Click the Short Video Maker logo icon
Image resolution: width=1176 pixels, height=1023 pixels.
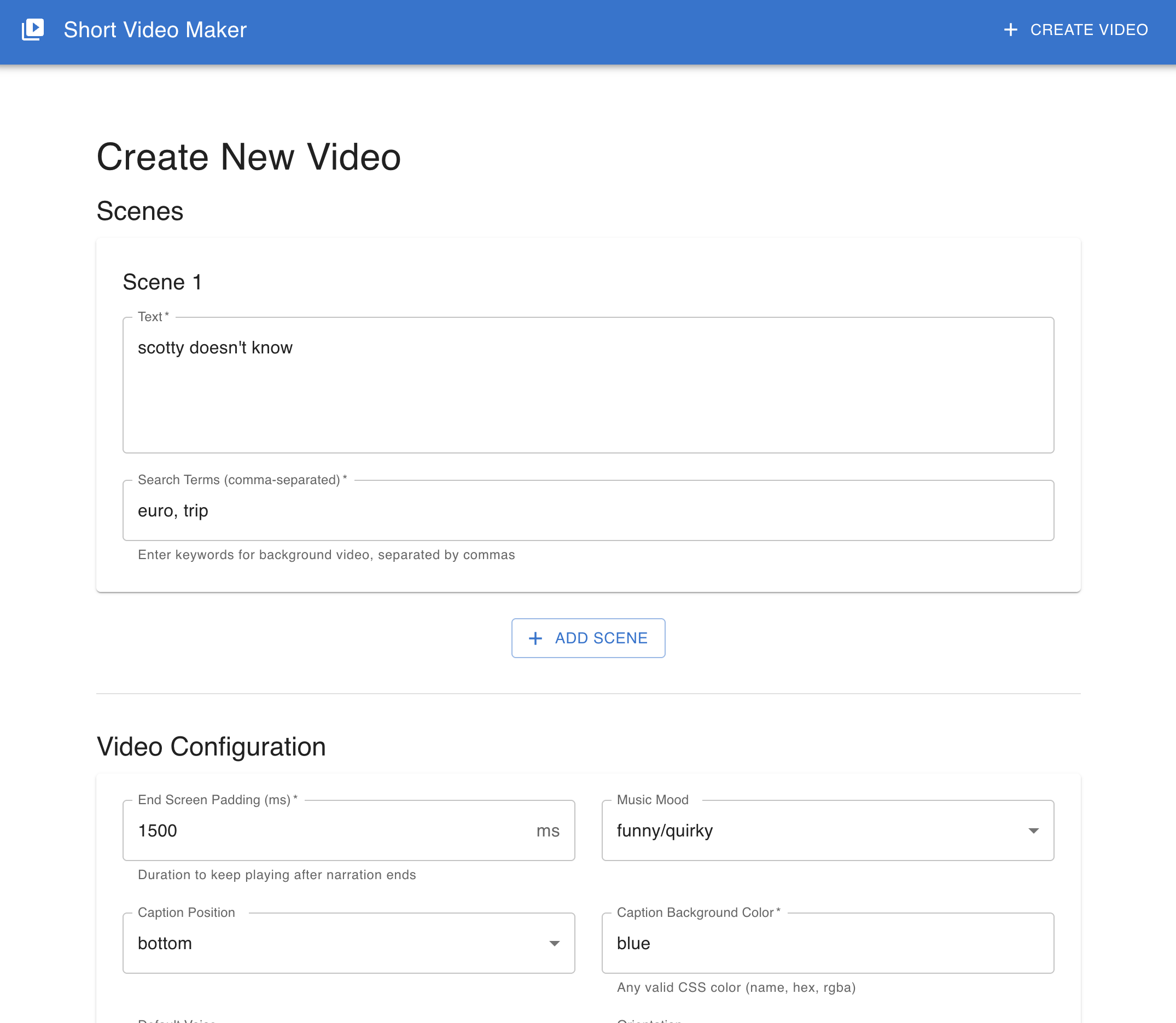pyautogui.click(x=32, y=30)
